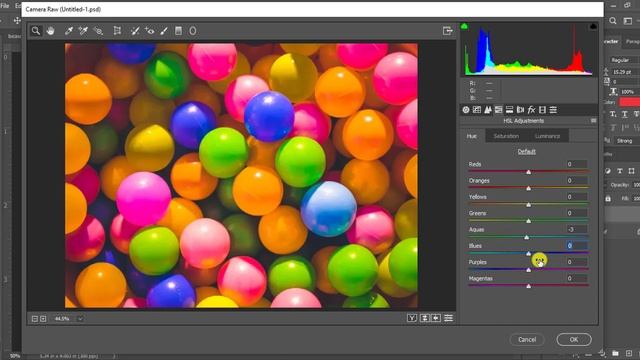Select the Hand tool in Camera Raw
640x360 pixels.
pos(50,31)
